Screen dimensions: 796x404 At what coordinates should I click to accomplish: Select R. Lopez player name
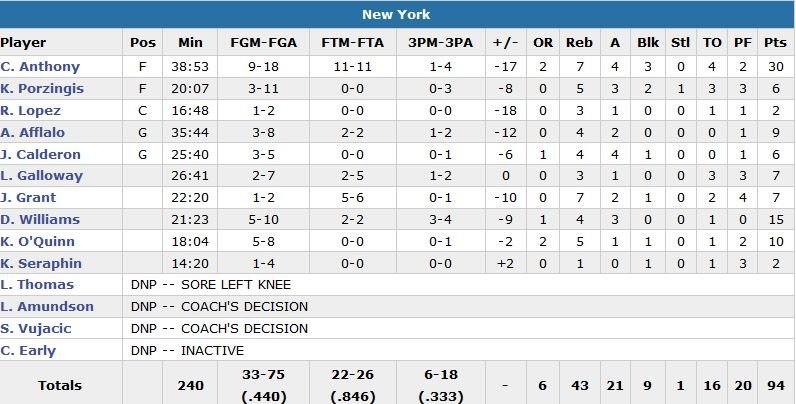click(x=31, y=110)
